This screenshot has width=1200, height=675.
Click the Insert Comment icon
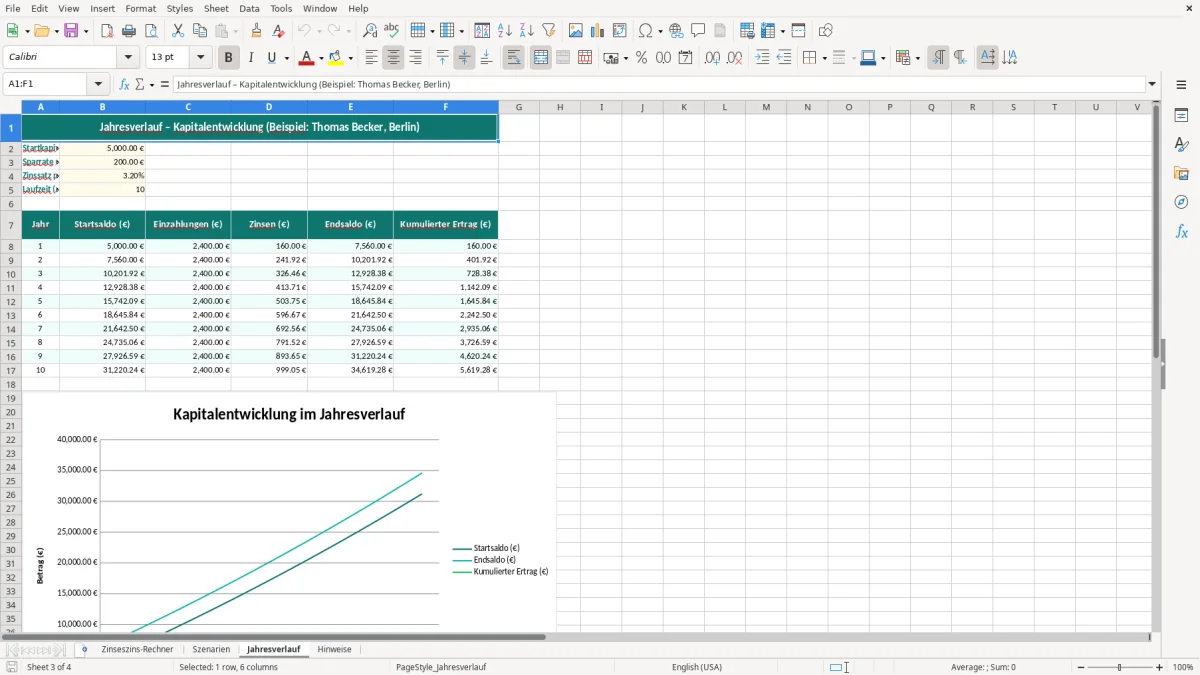coord(698,31)
